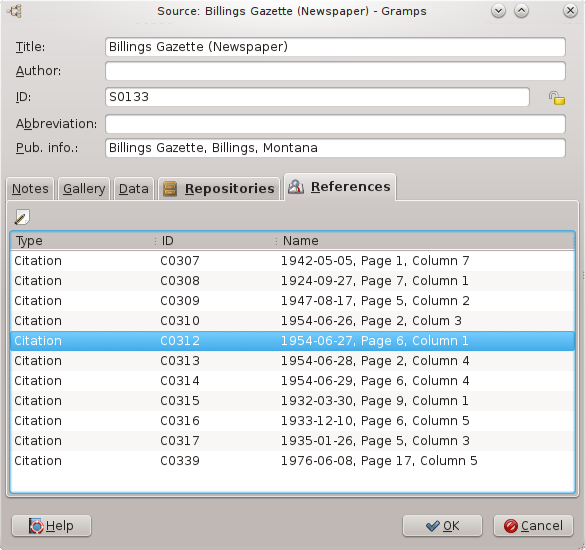Image resolution: width=585 pixels, height=550 pixels.
Task: Select citation C0308 row
Action: point(292,281)
